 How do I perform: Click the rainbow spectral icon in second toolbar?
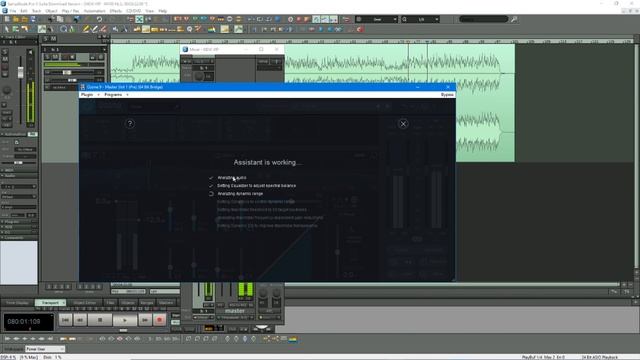(212, 29)
